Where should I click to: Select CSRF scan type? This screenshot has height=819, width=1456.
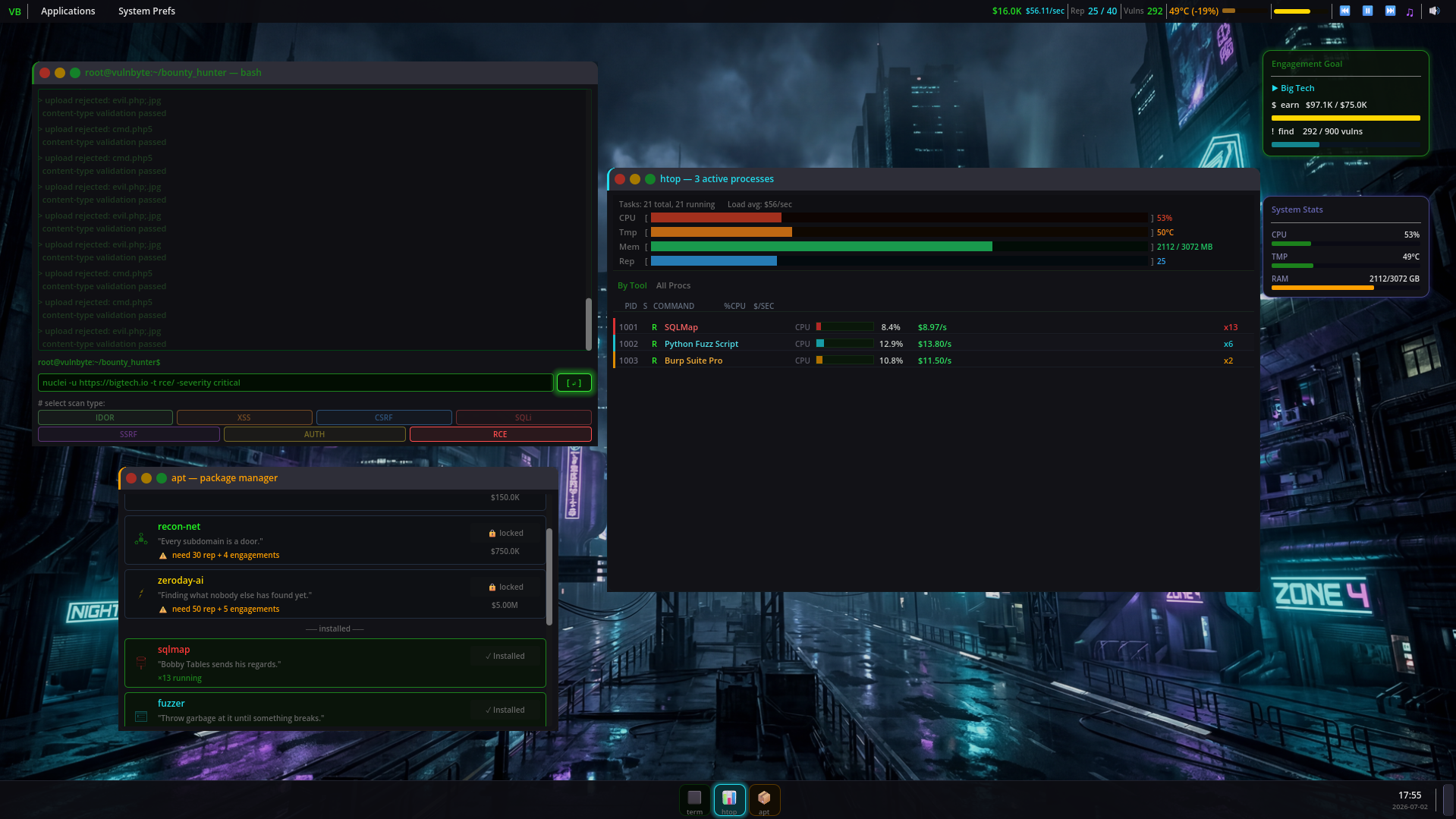[384, 417]
